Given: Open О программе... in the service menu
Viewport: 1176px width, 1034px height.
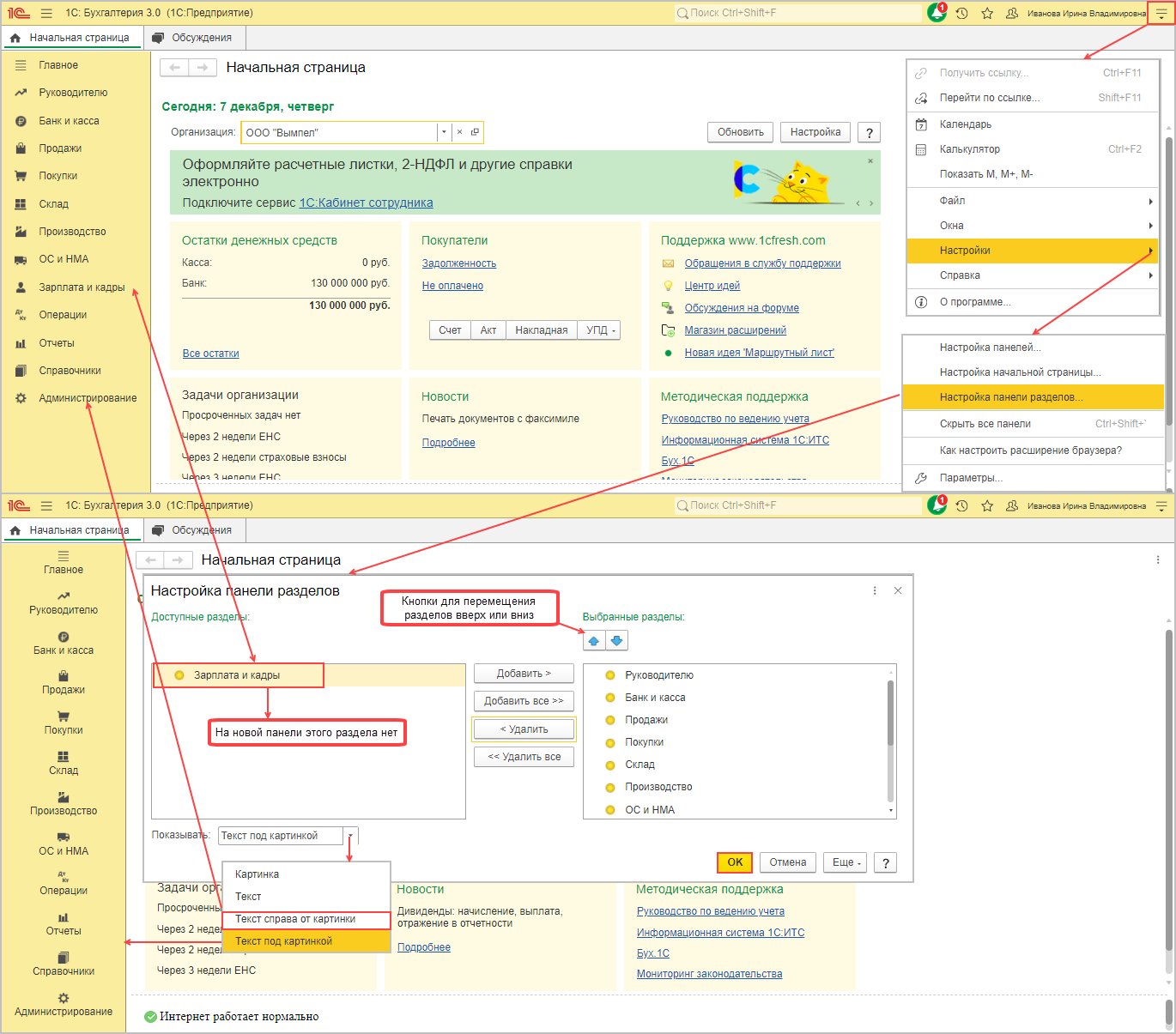Looking at the screenshot, I should [1033, 302].
